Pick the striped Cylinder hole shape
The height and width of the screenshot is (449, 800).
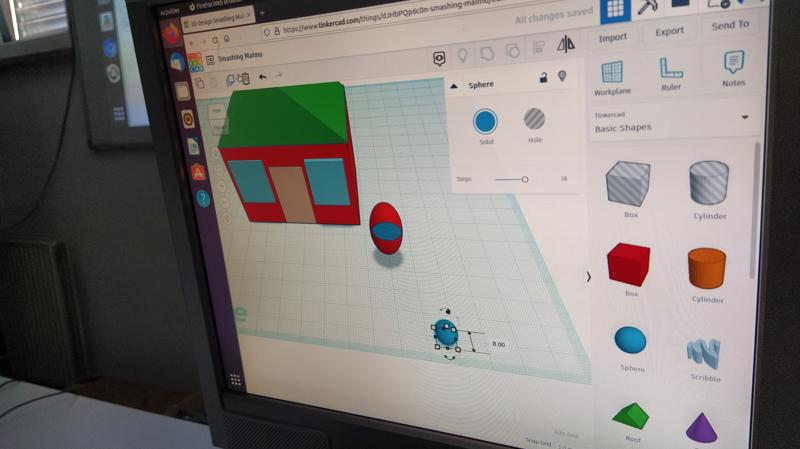[x=709, y=182]
